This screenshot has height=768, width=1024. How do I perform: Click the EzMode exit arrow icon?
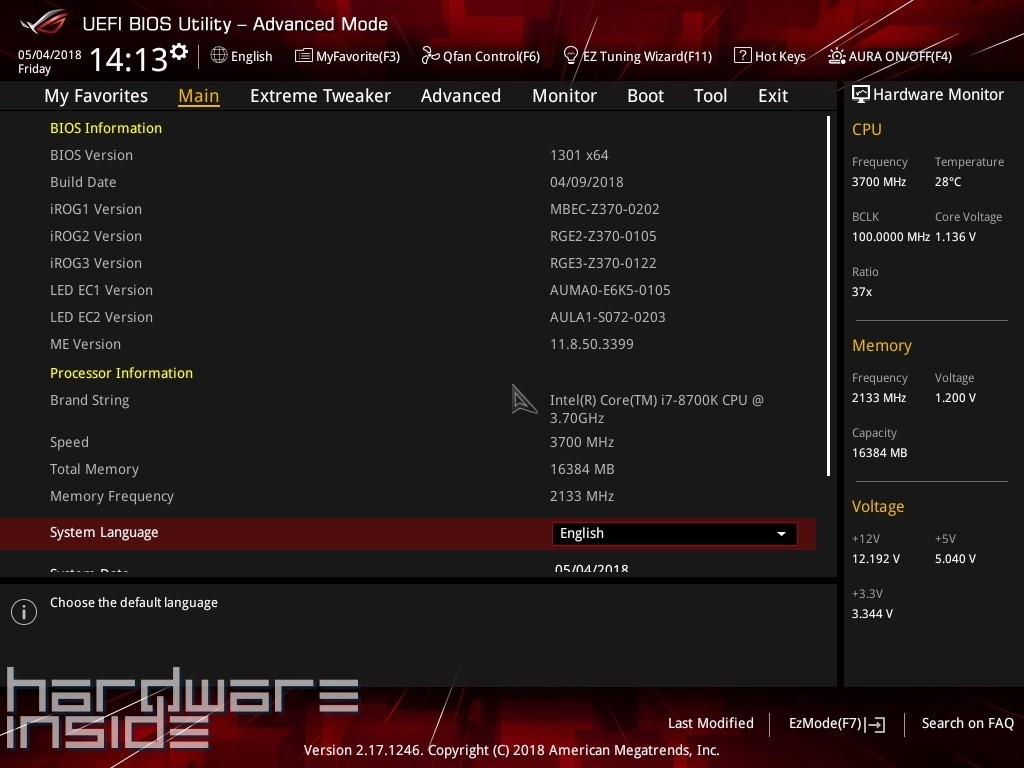coord(876,724)
